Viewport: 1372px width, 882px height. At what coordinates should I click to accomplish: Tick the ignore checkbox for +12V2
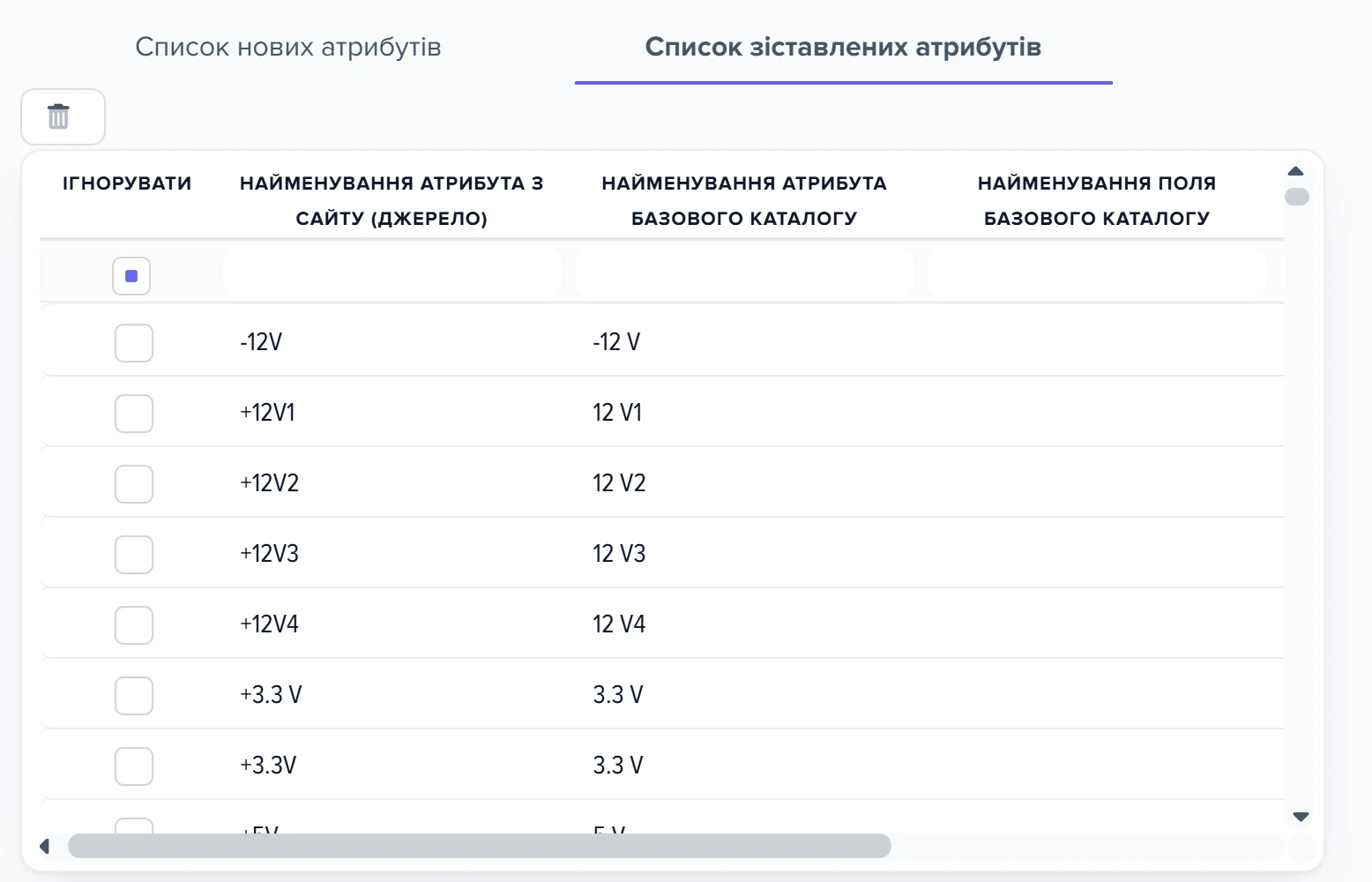click(x=134, y=484)
